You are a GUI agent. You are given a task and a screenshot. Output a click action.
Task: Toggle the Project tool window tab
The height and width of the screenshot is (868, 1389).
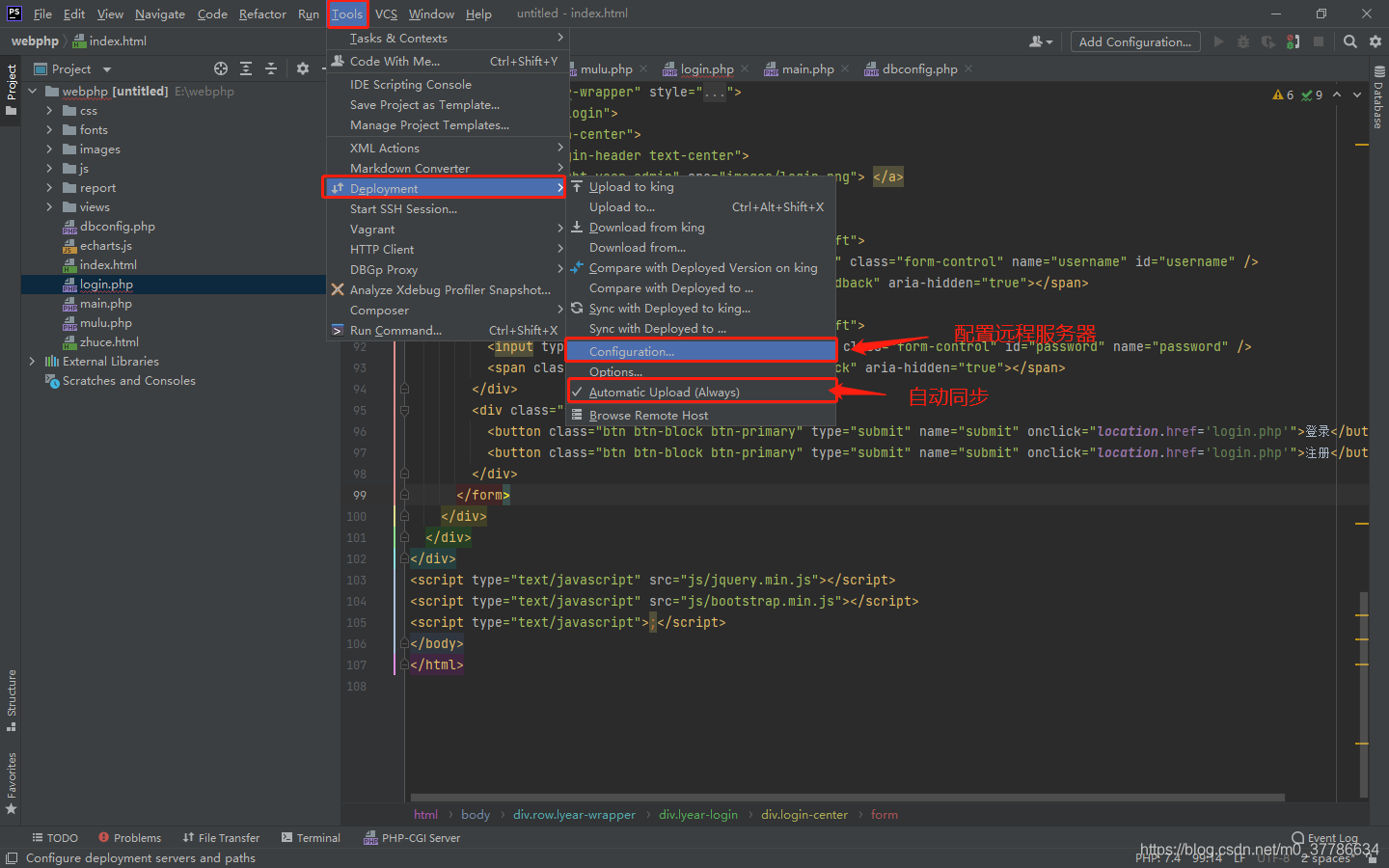click(12, 90)
